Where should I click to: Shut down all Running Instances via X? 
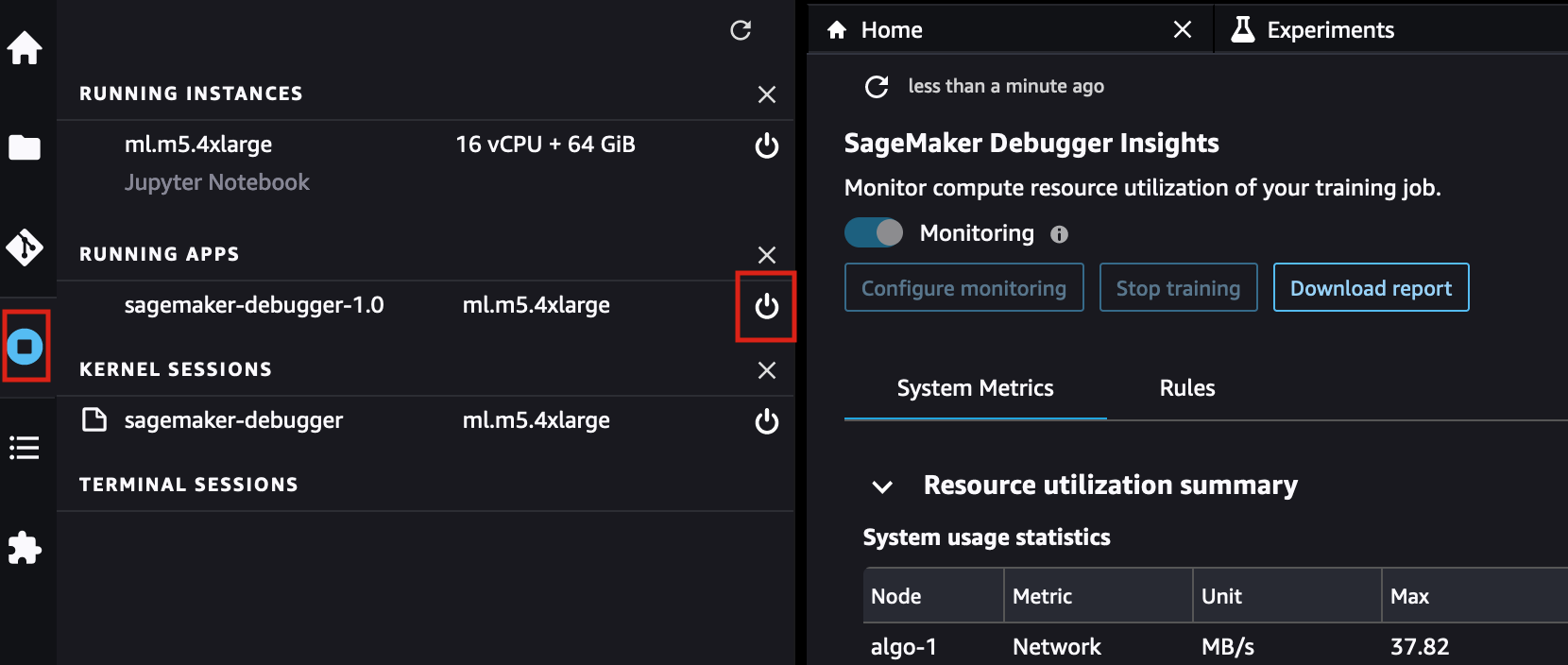point(766,94)
